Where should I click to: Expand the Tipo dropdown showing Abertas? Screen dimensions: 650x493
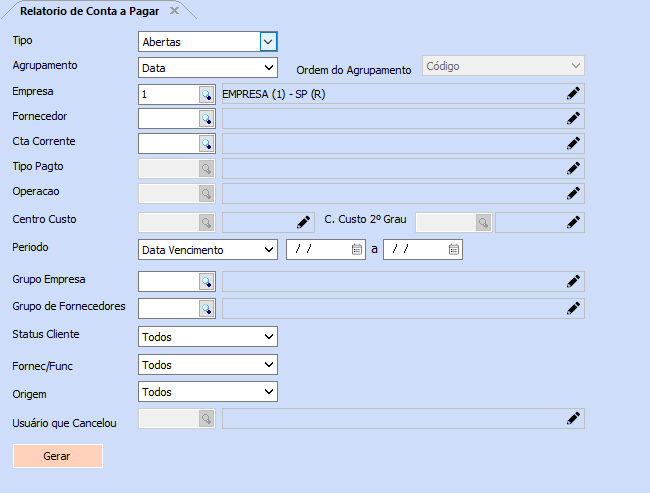pyautogui.click(x=267, y=42)
